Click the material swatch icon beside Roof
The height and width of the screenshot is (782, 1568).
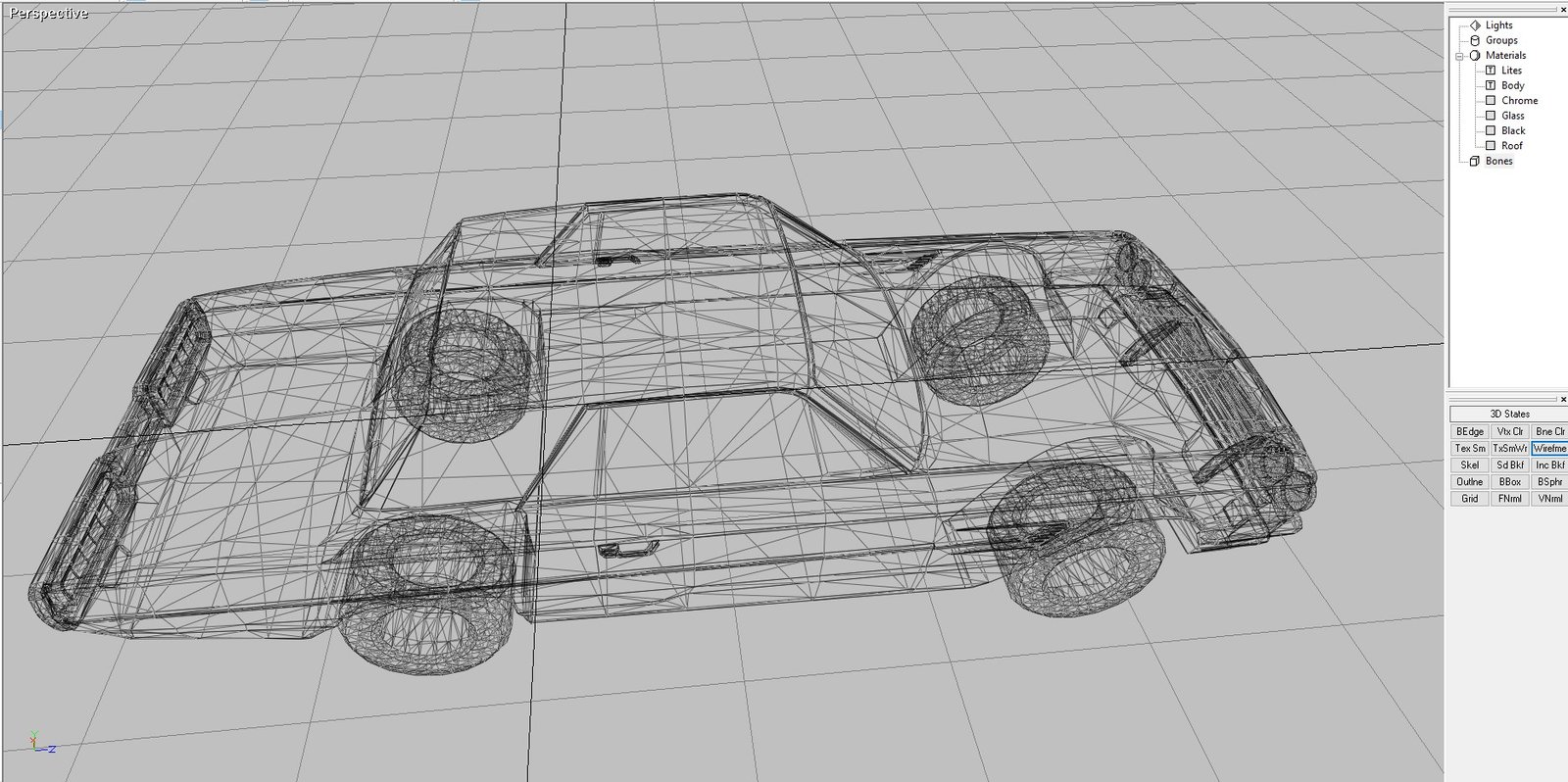(x=1491, y=146)
